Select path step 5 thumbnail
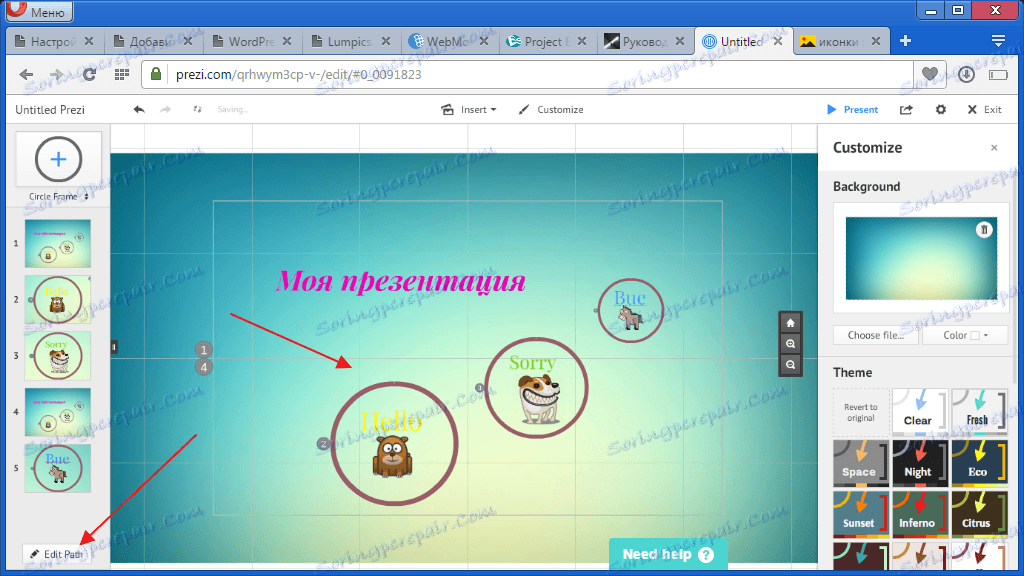 (x=57, y=468)
